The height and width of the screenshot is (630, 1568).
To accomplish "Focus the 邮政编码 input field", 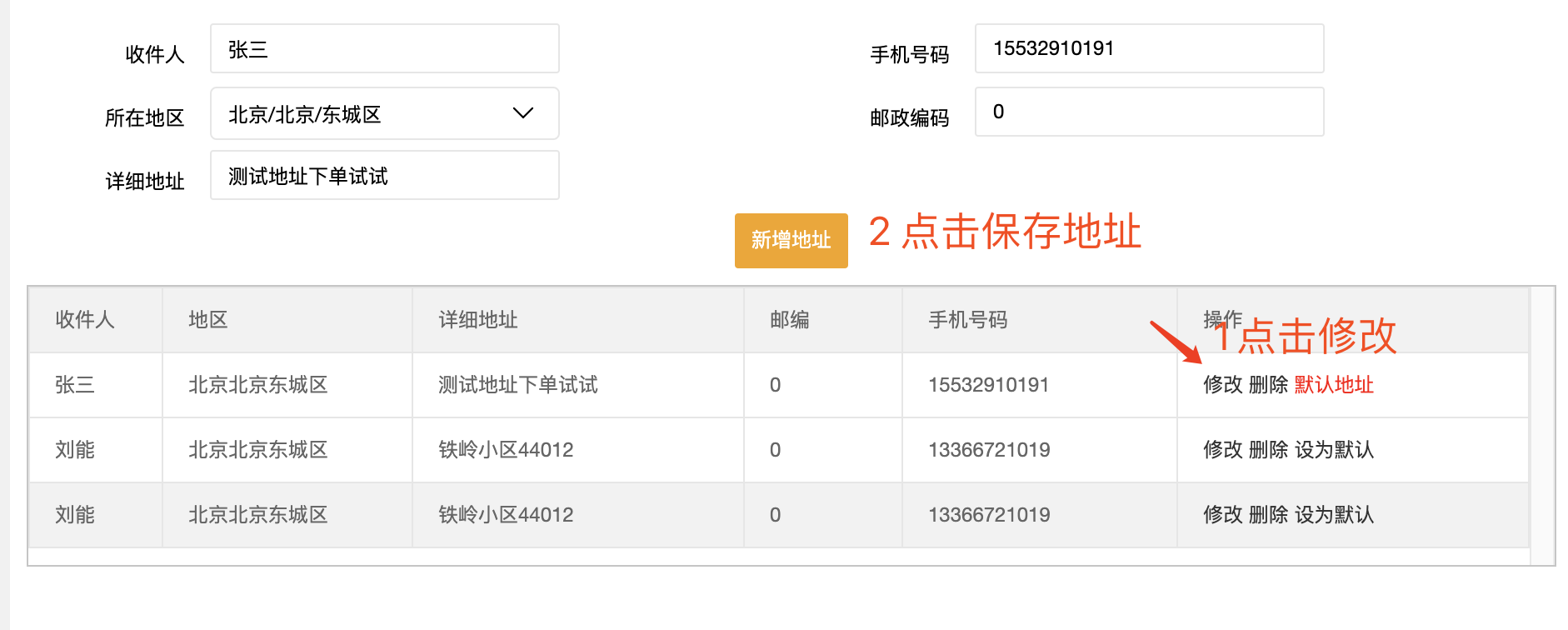I will 1149,112.
